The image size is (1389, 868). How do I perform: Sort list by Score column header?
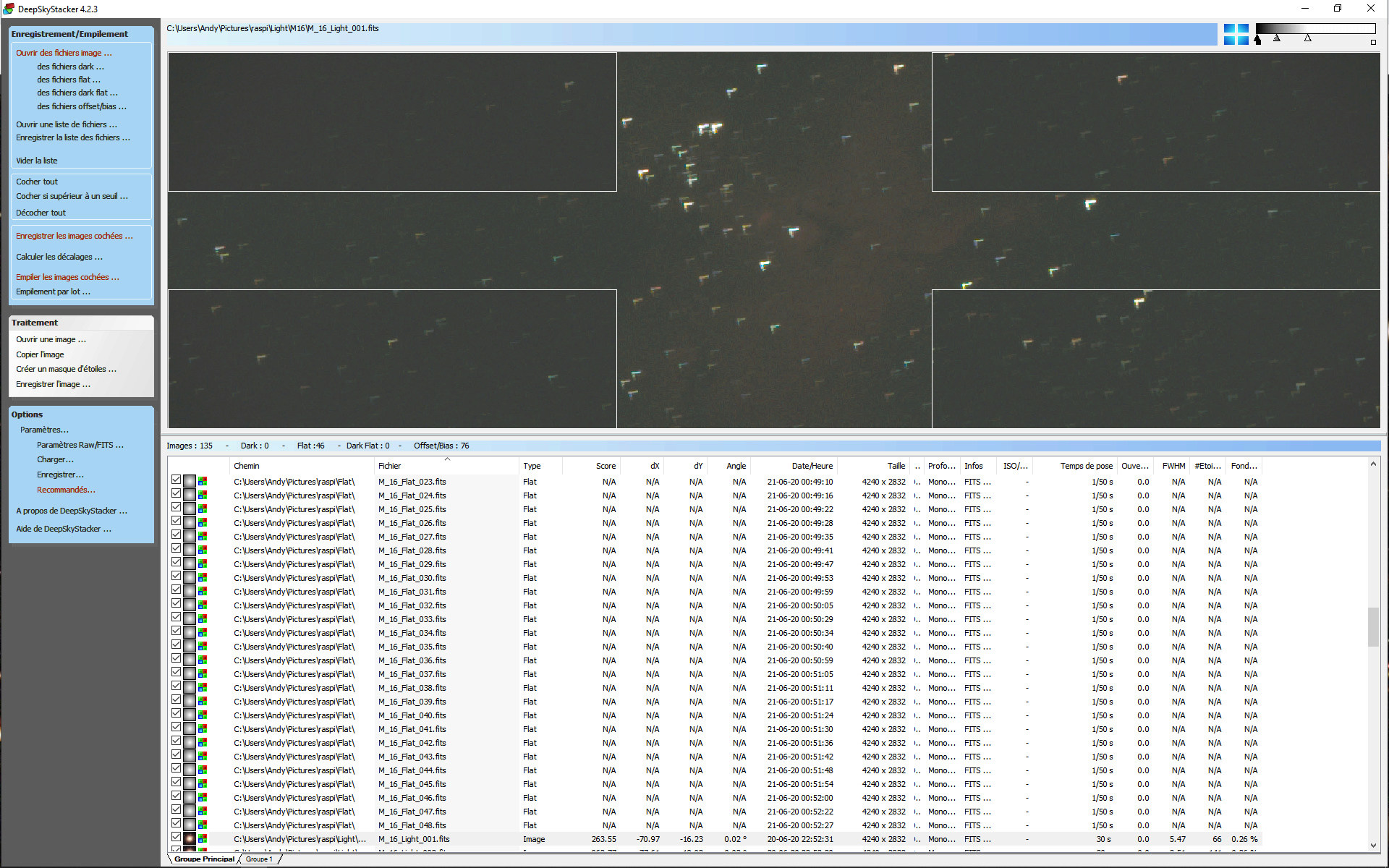click(x=591, y=466)
